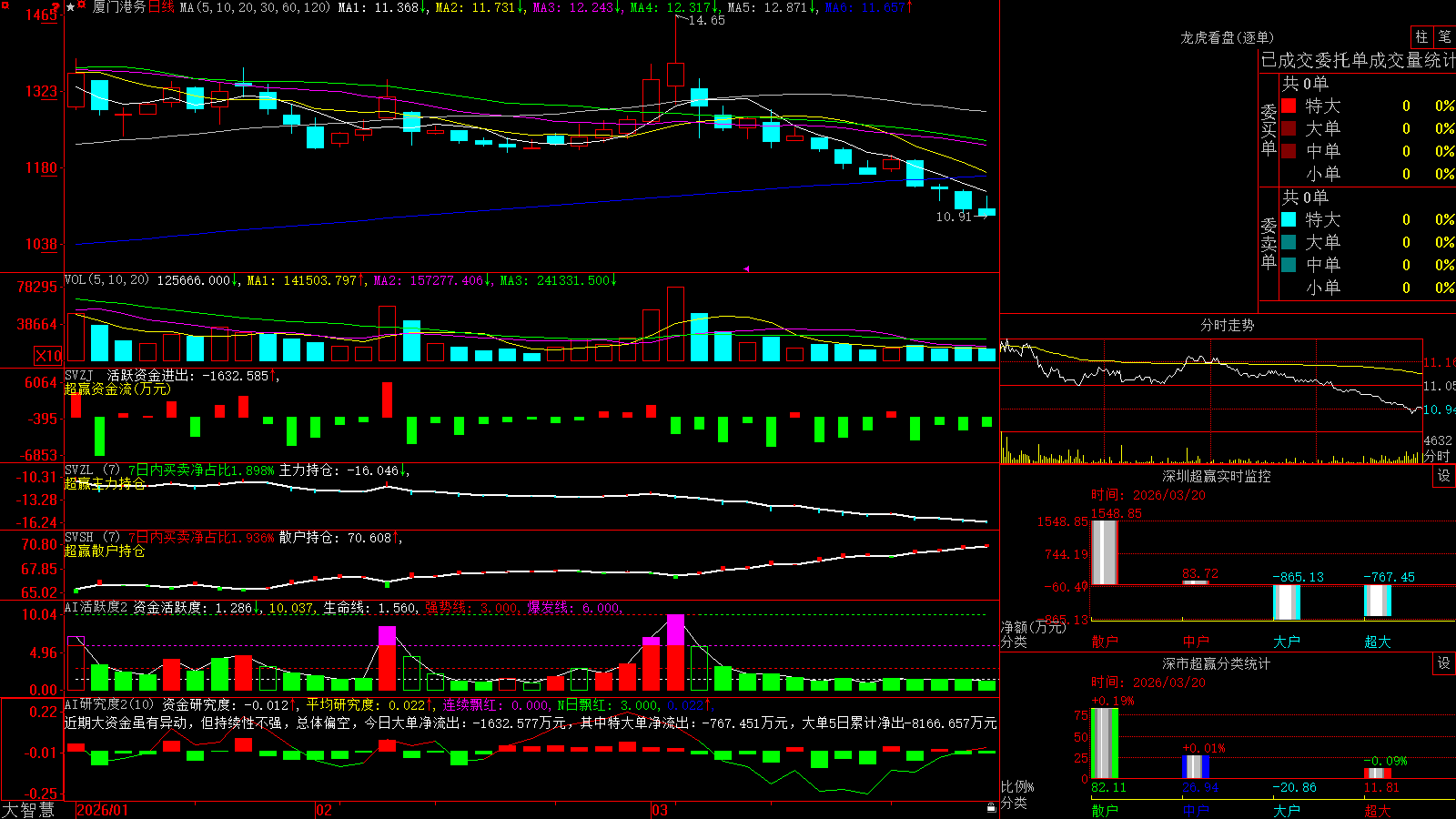Open the red gear icon next to the star

82,6
